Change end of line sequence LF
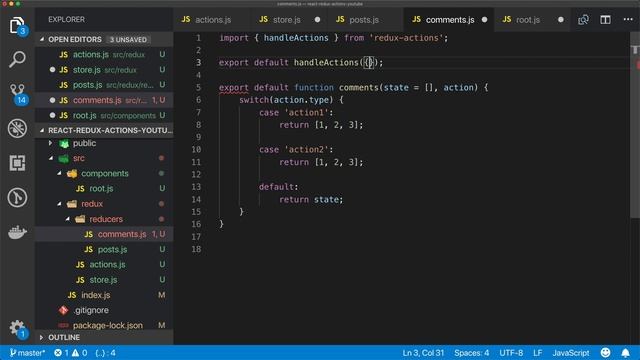Image resolution: width=640 pixels, height=360 pixels. (x=538, y=353)
